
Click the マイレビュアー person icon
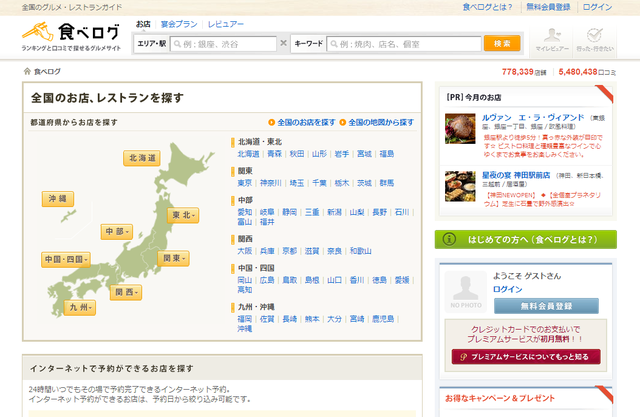click(552, 35)
